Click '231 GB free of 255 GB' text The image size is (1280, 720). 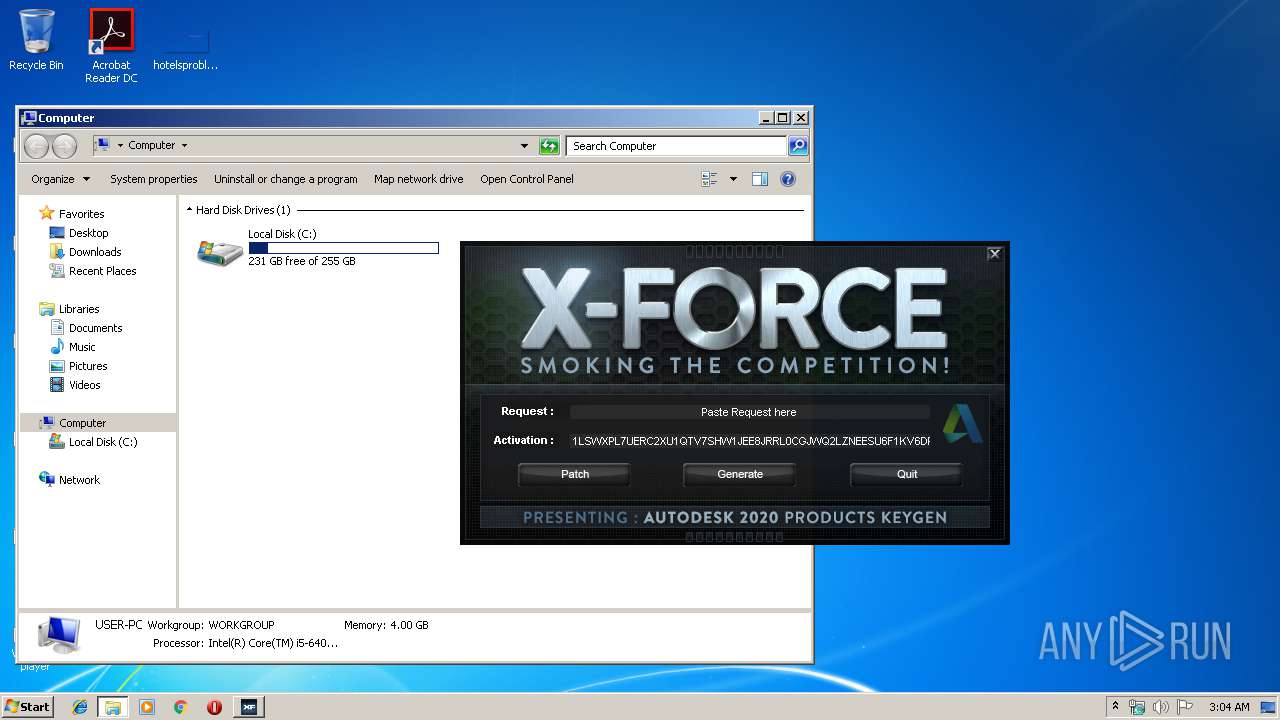point(301,261)
